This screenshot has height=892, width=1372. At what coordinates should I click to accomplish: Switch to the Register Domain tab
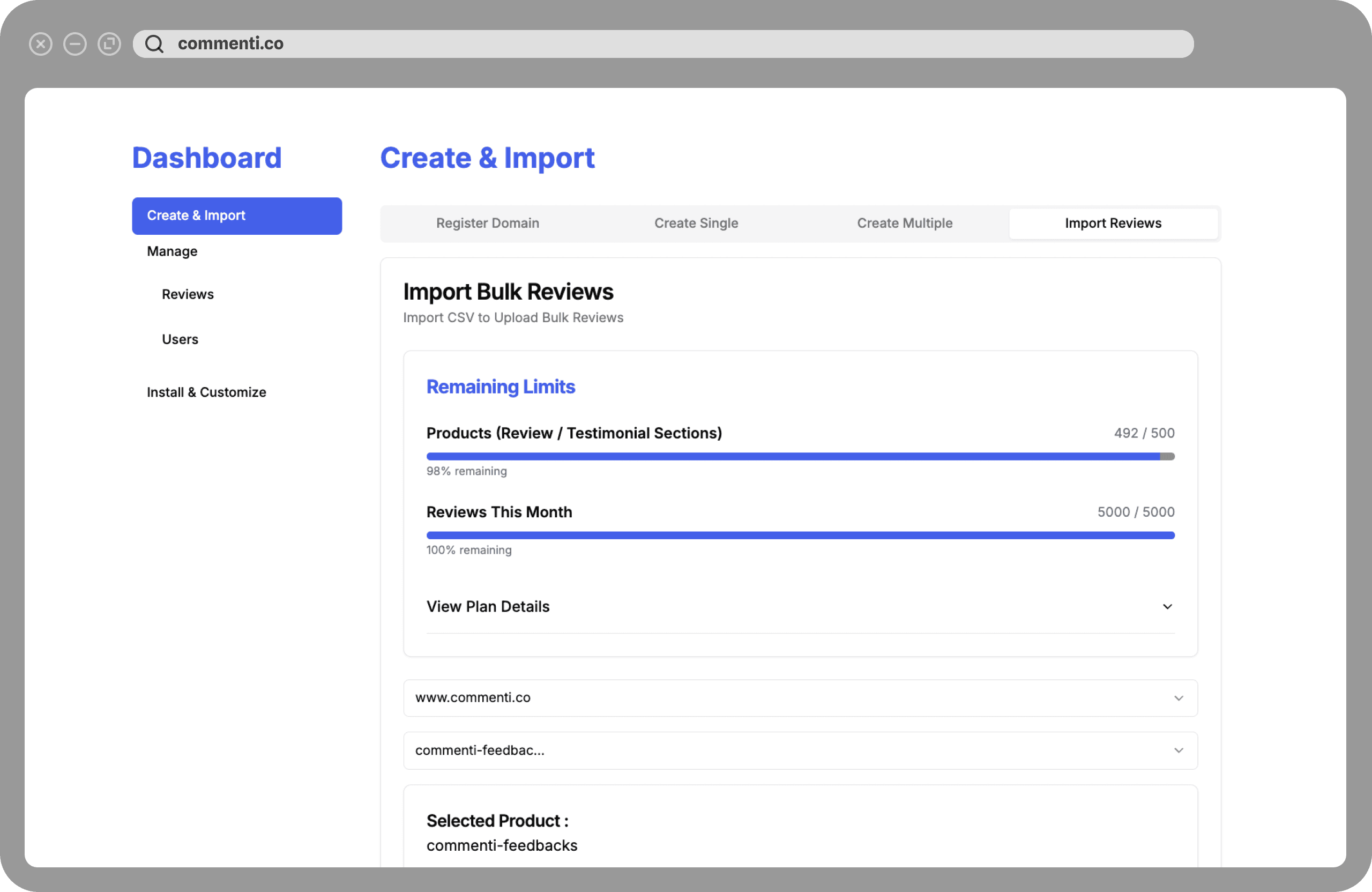[488, 223]
